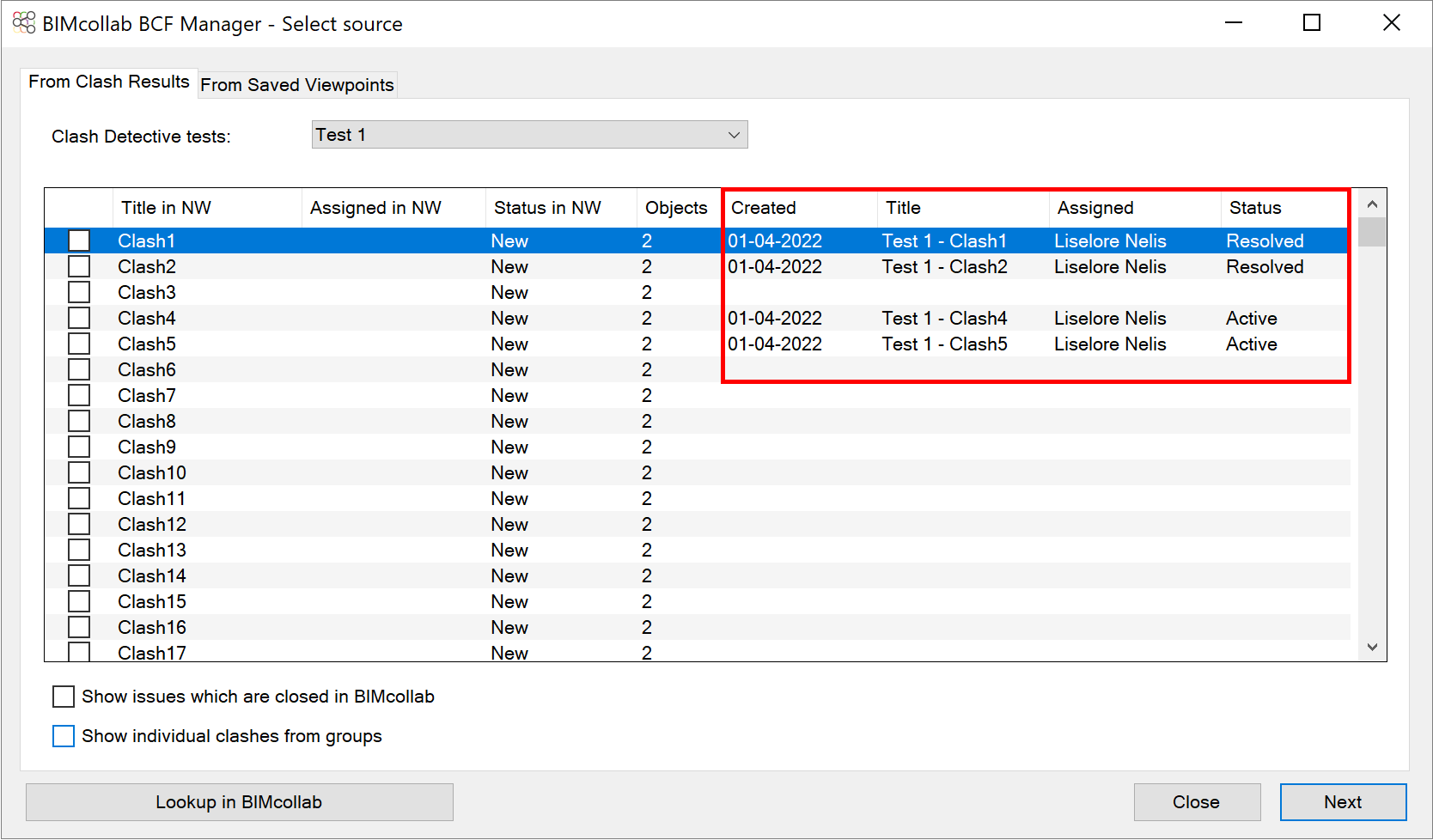The width and height of the screenshot is (1433, 840).
Task: Check the Clash12 row box
Action: (x=79, y=524)
